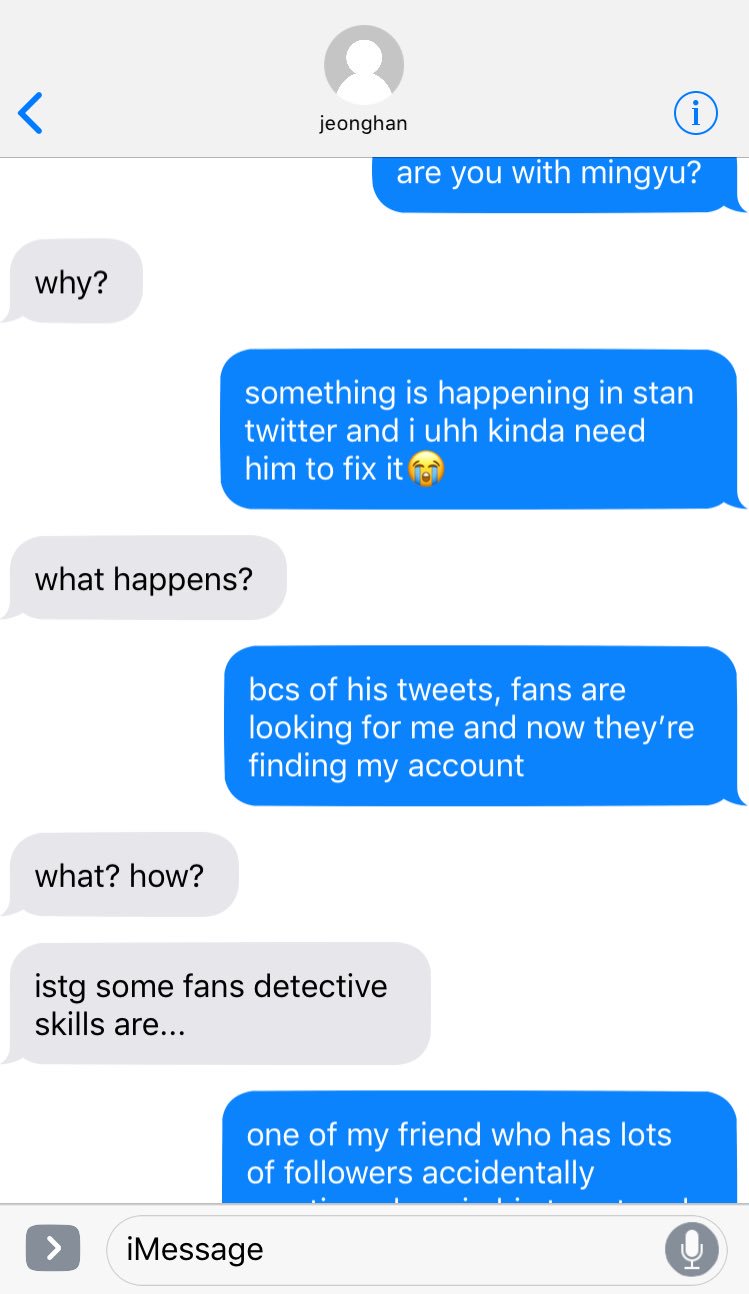Select the "why?" gray message bubble

pos(74,282)
